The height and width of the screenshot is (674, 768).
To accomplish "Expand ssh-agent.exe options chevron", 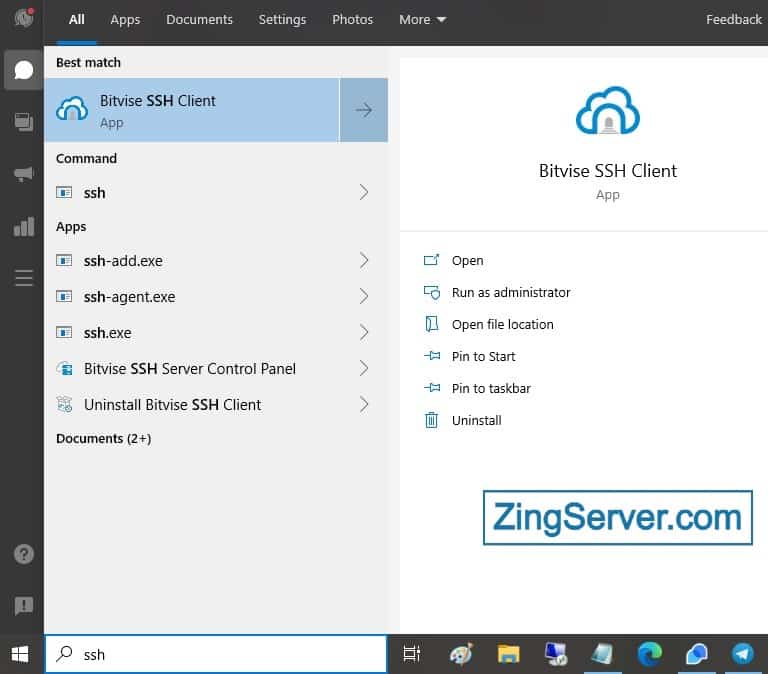I will (x=364, y=296).
